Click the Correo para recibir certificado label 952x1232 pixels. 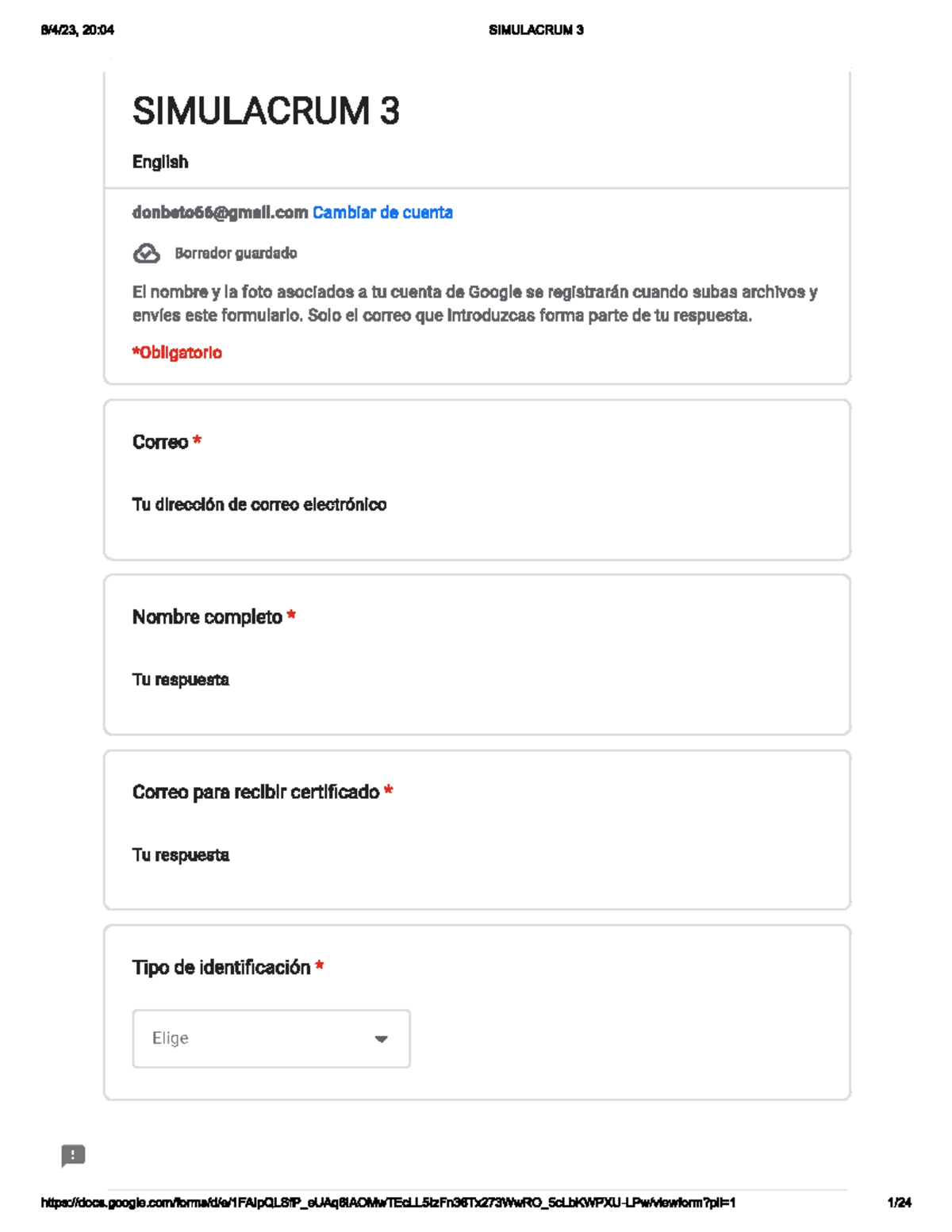(x=255, y=793)
